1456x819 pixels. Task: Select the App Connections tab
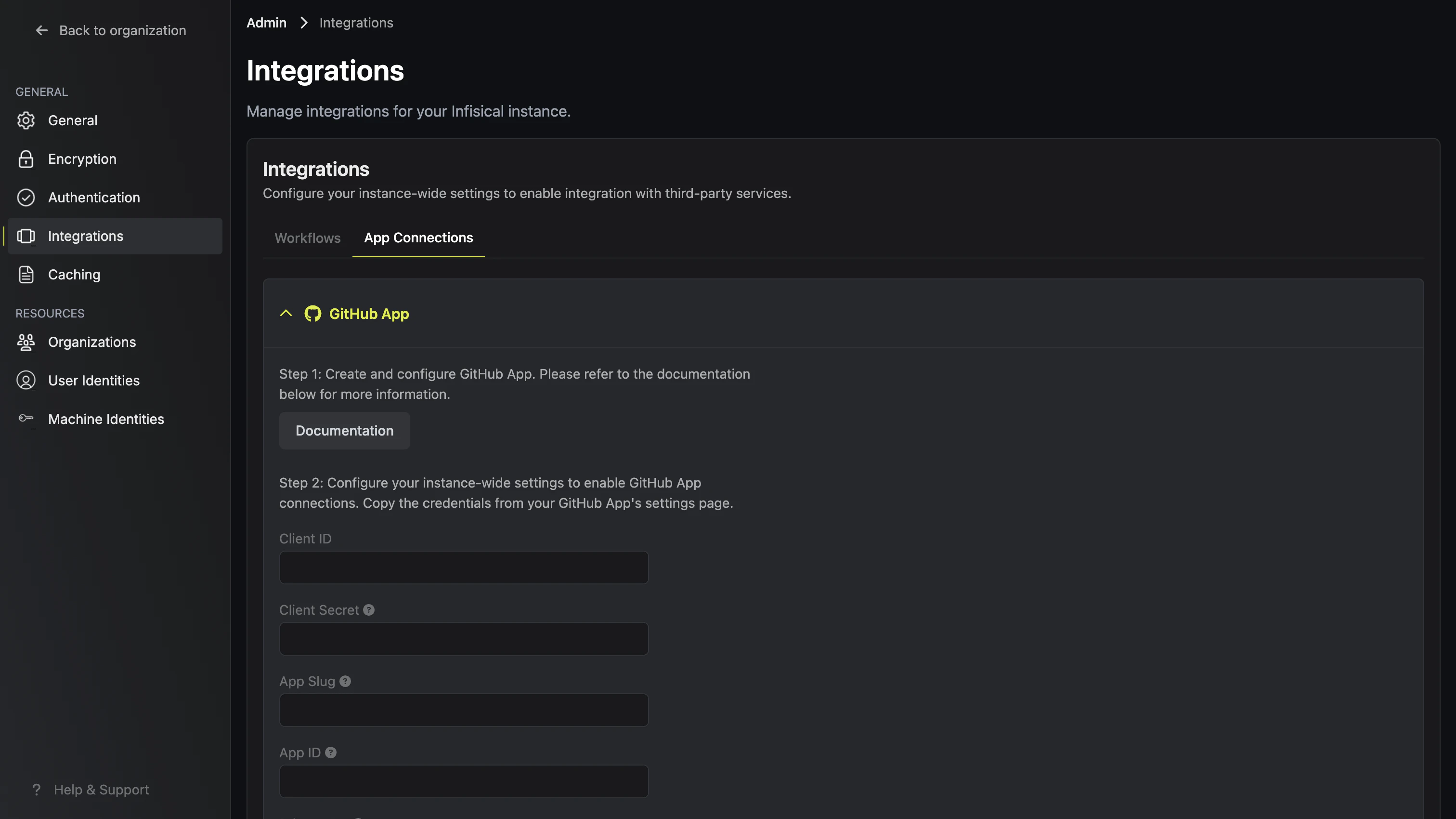[418, 238]
